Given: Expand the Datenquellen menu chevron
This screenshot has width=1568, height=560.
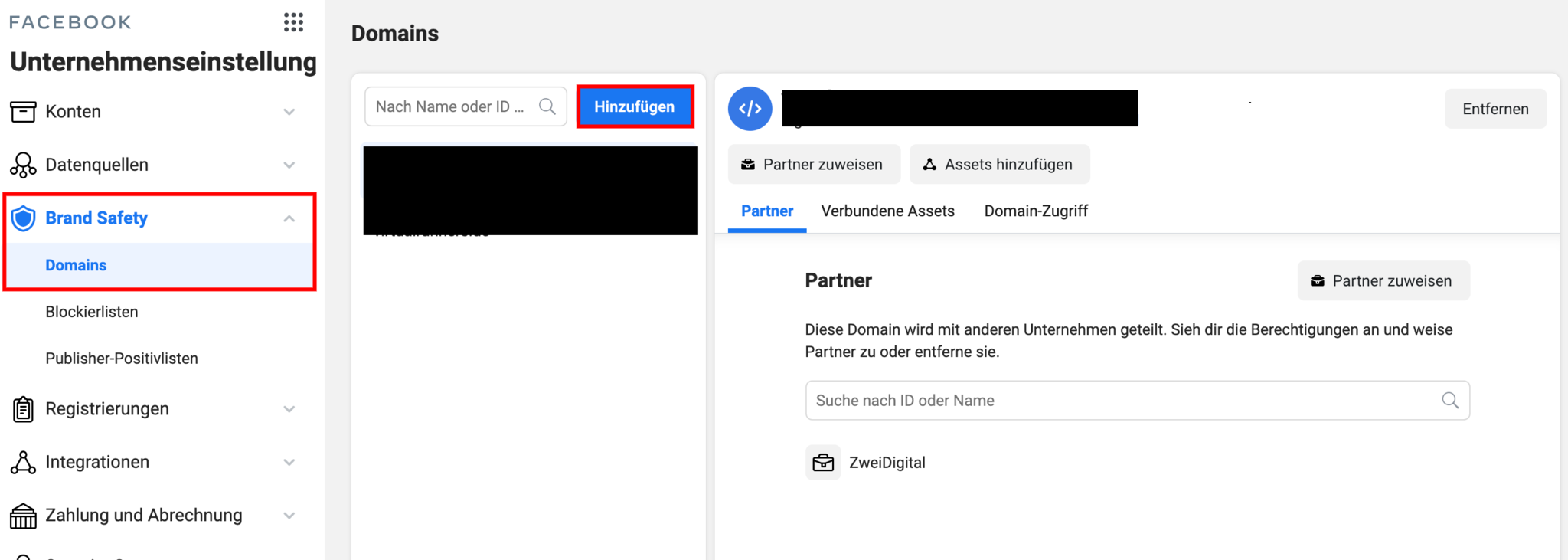Looking at the screenshot, I should (x=289, y=165).
